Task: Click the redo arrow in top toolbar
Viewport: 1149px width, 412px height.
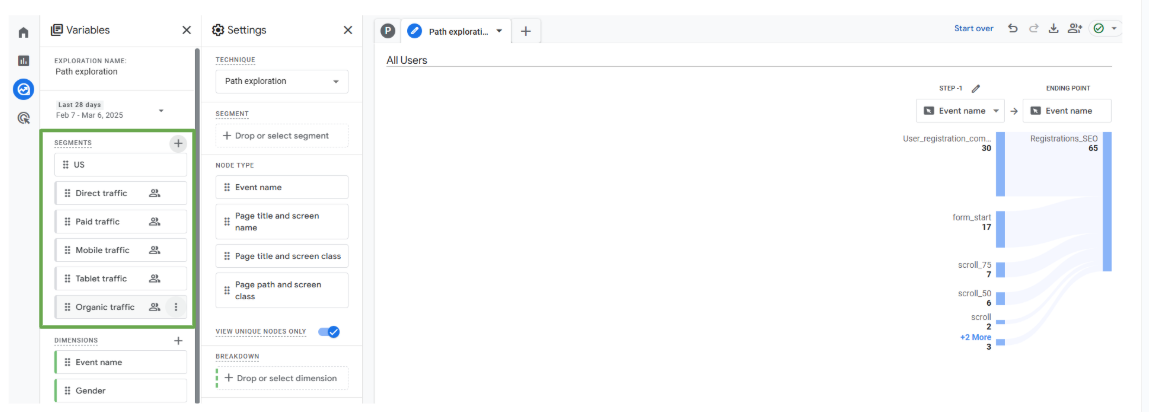Action: coord(1034,29)
